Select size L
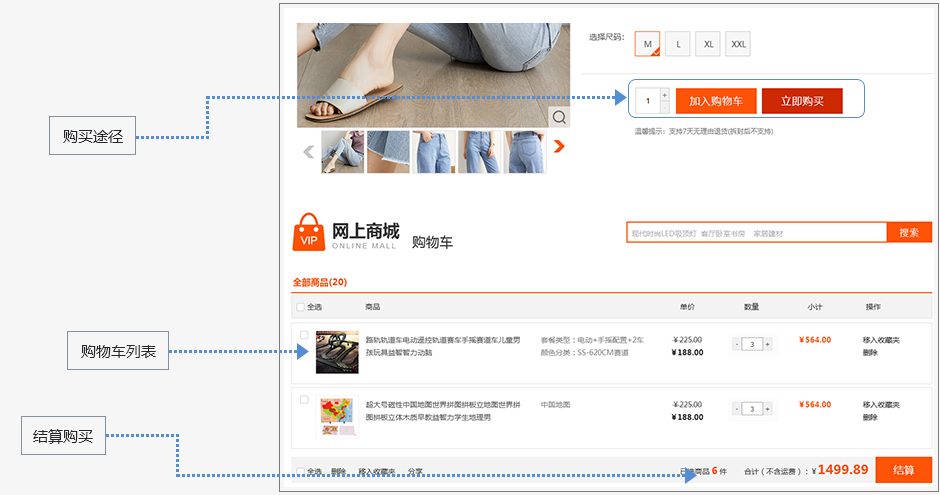The image size is (940, 495). pos(677,44)
